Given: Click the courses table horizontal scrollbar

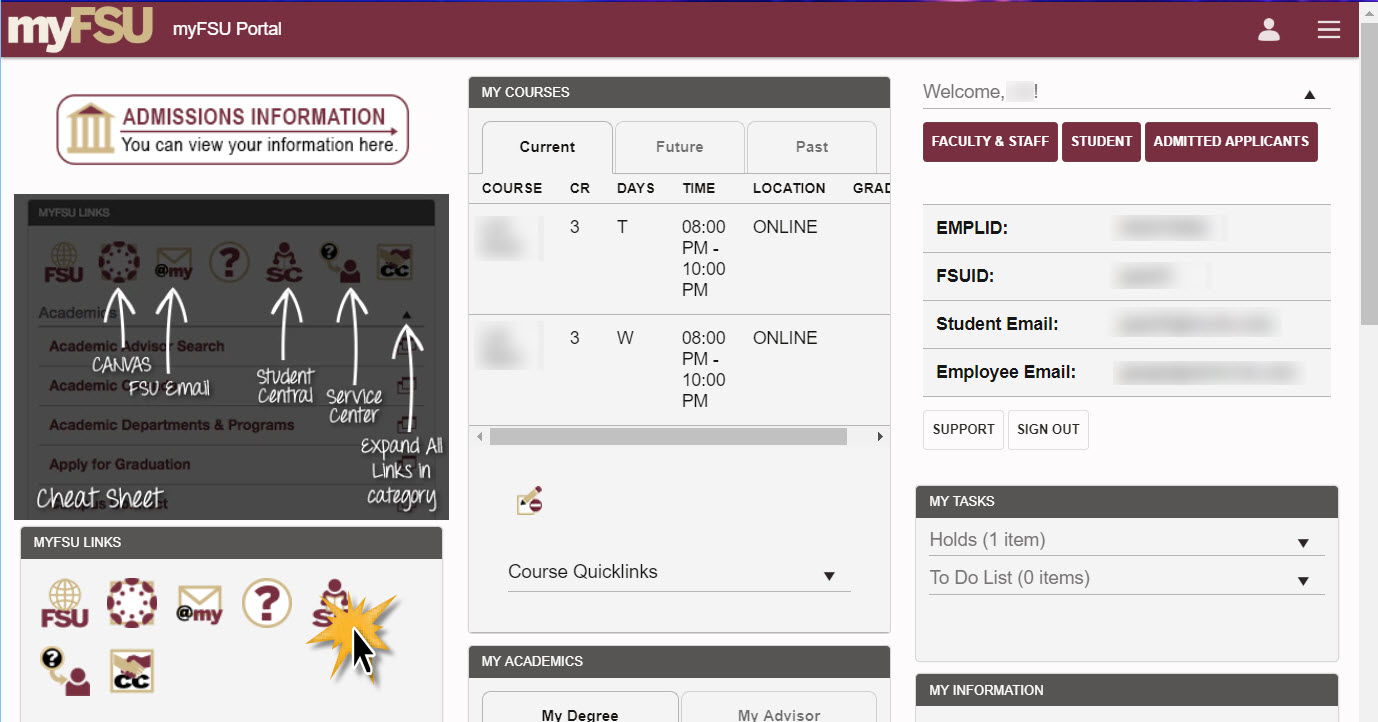Looking at the screenshot, I should tap(668, 437).
